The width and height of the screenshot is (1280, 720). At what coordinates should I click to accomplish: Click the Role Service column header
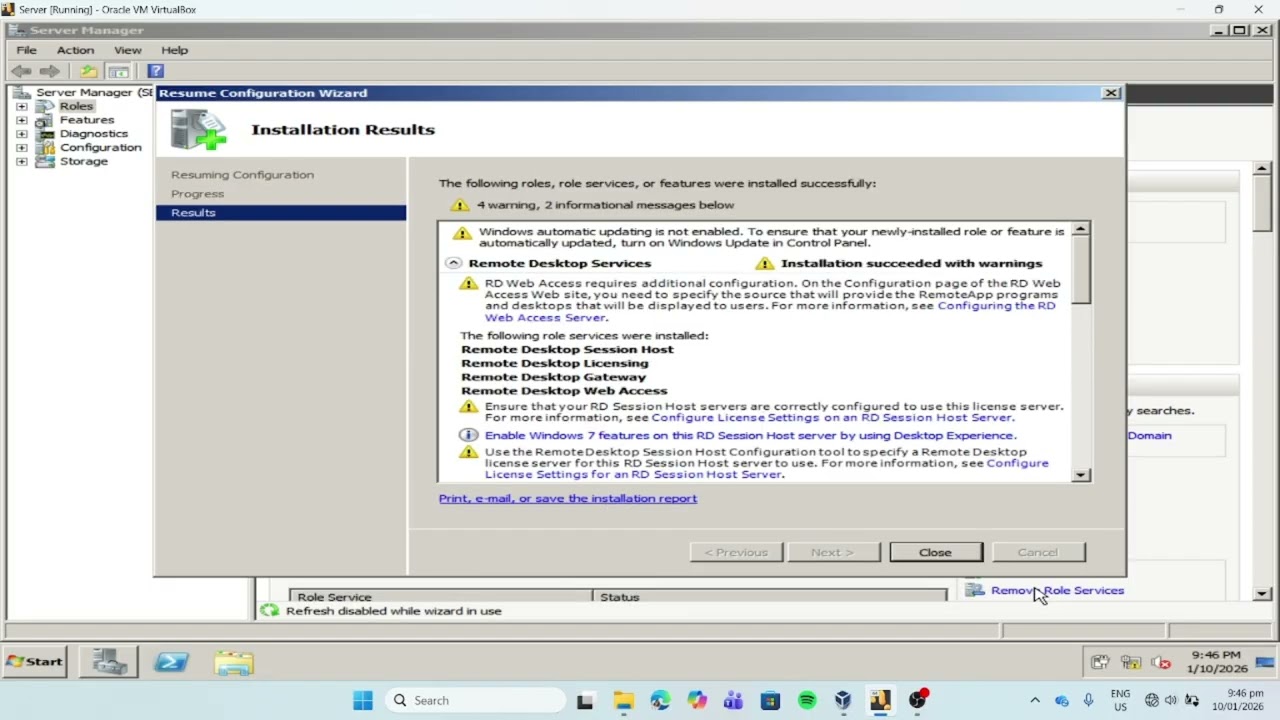tap(440, 596)
